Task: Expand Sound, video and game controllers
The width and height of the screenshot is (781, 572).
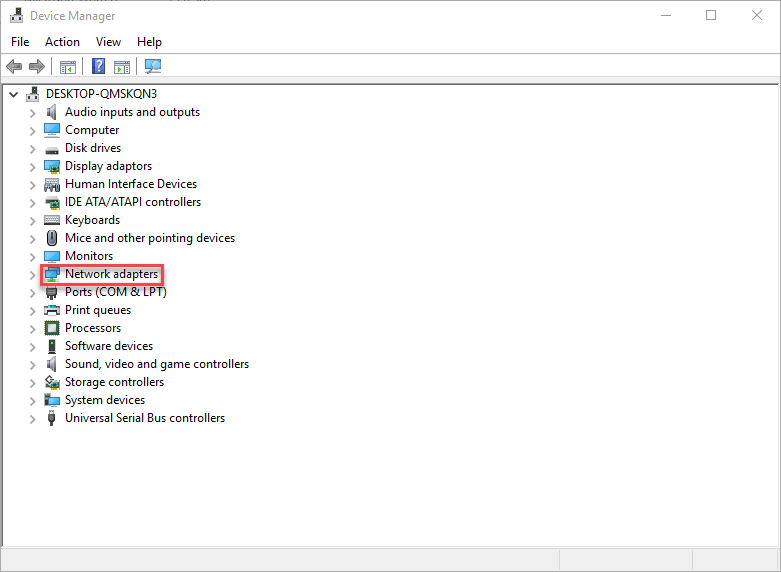Action: 32,364
